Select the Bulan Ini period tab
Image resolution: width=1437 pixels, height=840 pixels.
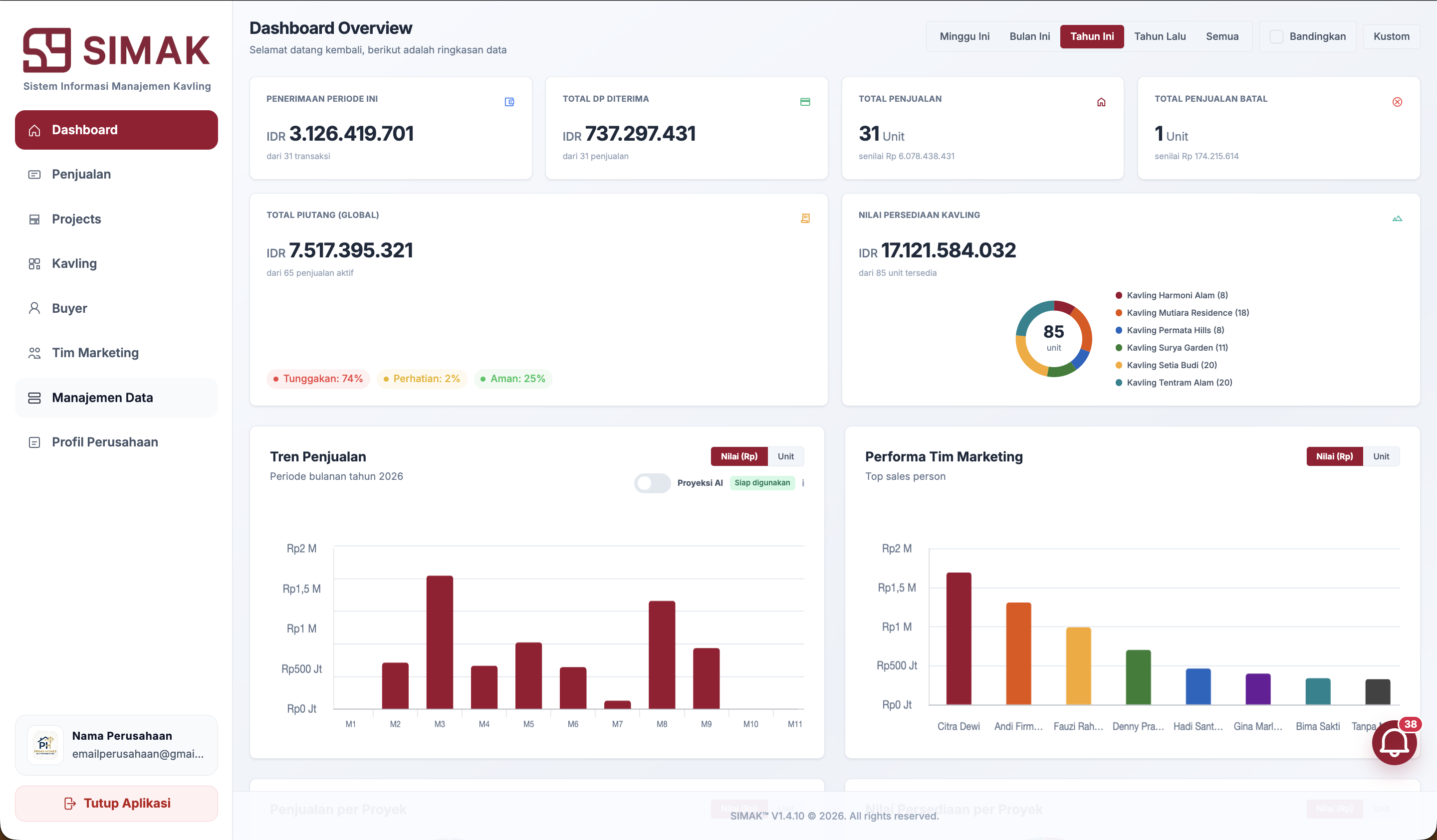pyautogui.click(x=1029, y=36)
